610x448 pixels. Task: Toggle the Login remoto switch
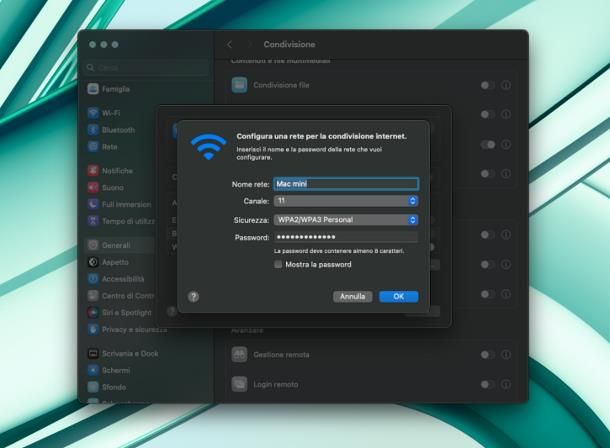[x=487, y=384]
